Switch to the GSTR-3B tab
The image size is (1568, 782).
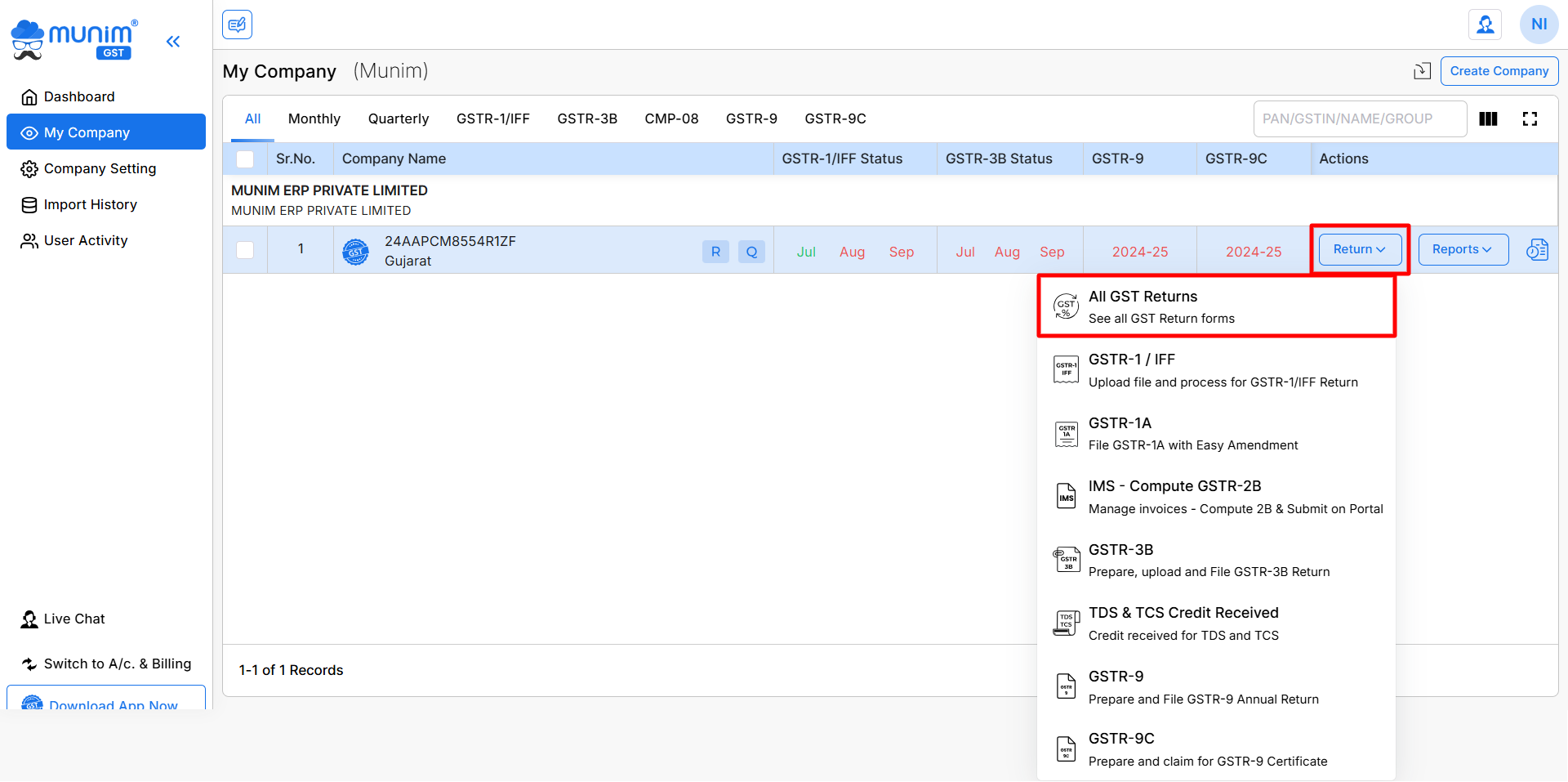[x=587, y=119]
